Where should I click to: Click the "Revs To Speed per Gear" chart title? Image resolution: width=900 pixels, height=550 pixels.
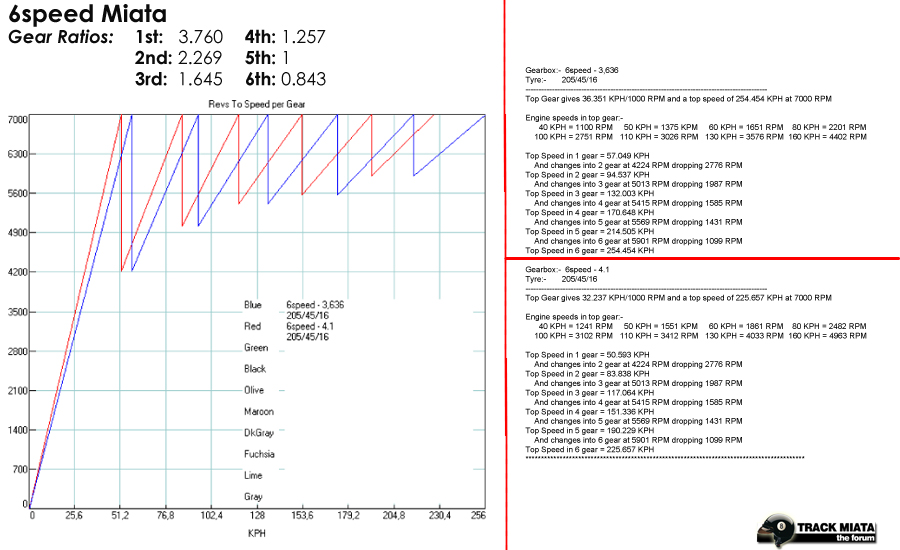[x=257, y=104]
